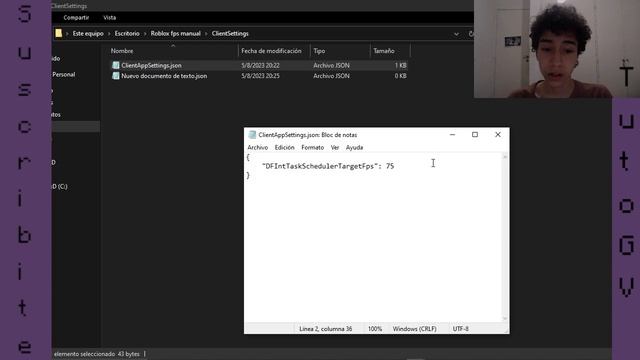Select the Nuevo documento de texto.json file name

point(164,76)
